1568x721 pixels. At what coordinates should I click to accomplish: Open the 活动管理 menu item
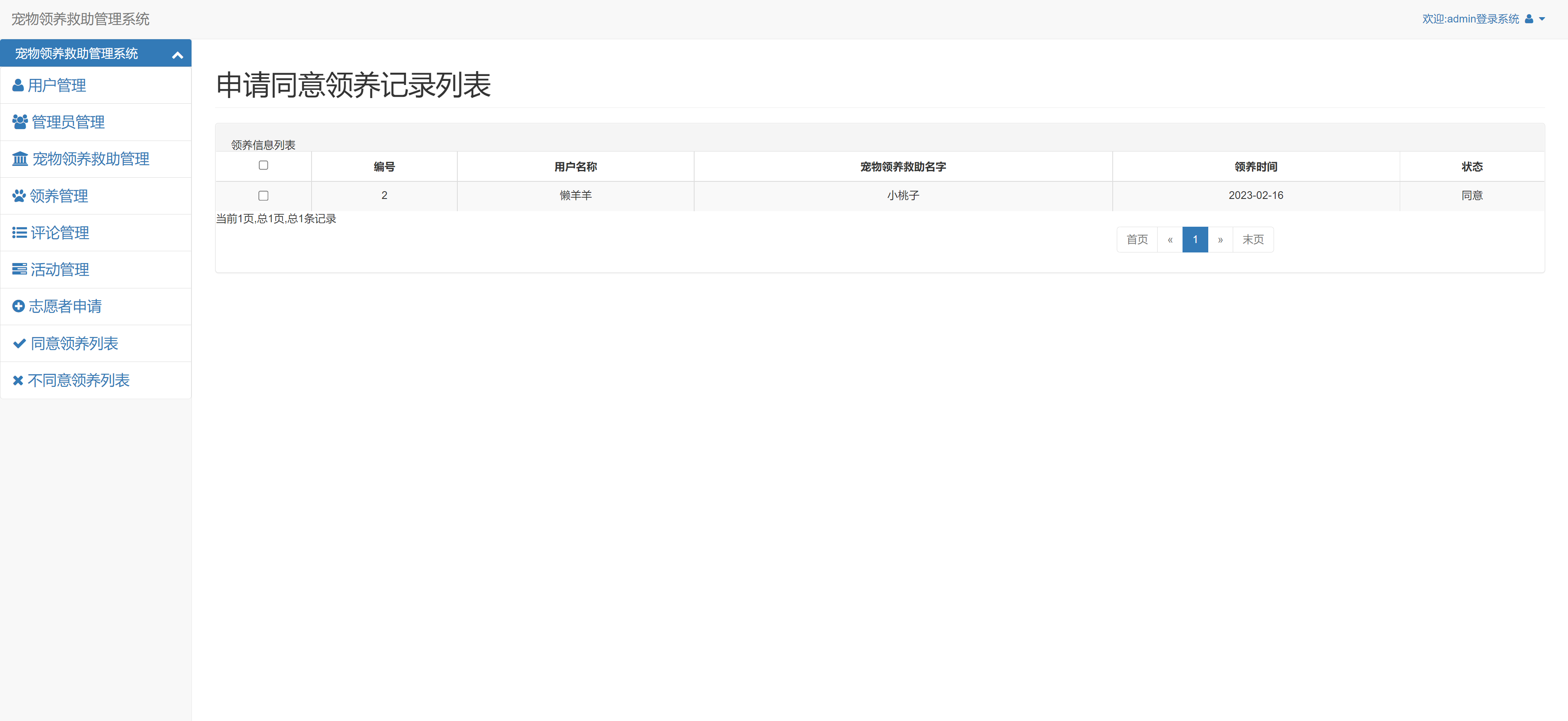coord(60,269)
